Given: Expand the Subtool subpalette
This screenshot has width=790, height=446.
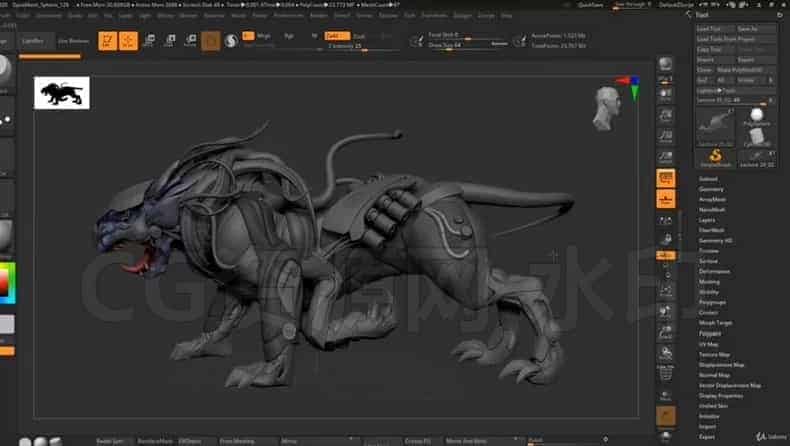Looking at the screenshot, I should click(708, 179).
